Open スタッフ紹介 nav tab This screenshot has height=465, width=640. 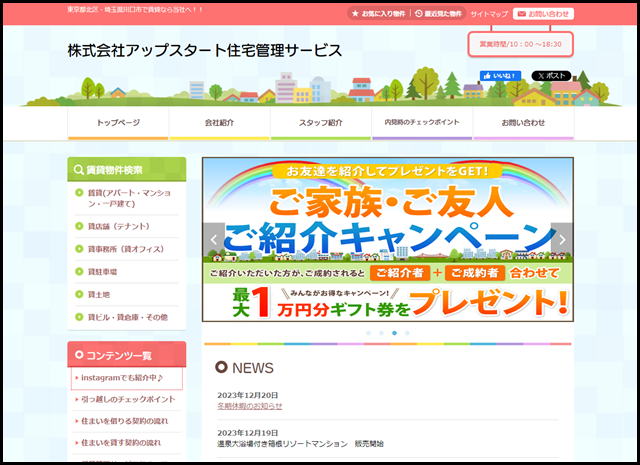[x=320, y=123]
